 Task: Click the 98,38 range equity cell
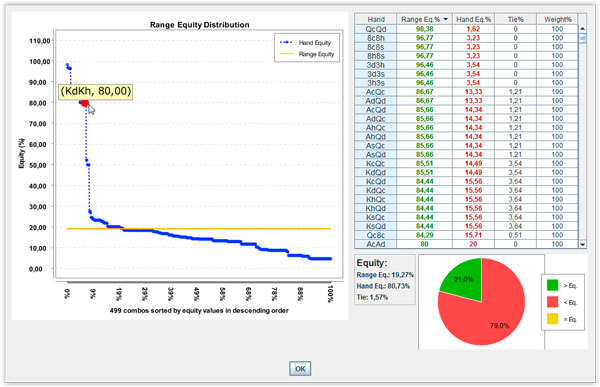[x=424, y=29]
